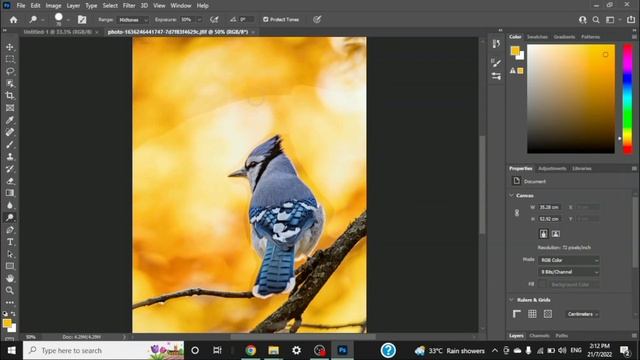Toggle the grid icon in Rulers & Grids
Viewport: 640px width, 360px height.
[x=532, y=314]
